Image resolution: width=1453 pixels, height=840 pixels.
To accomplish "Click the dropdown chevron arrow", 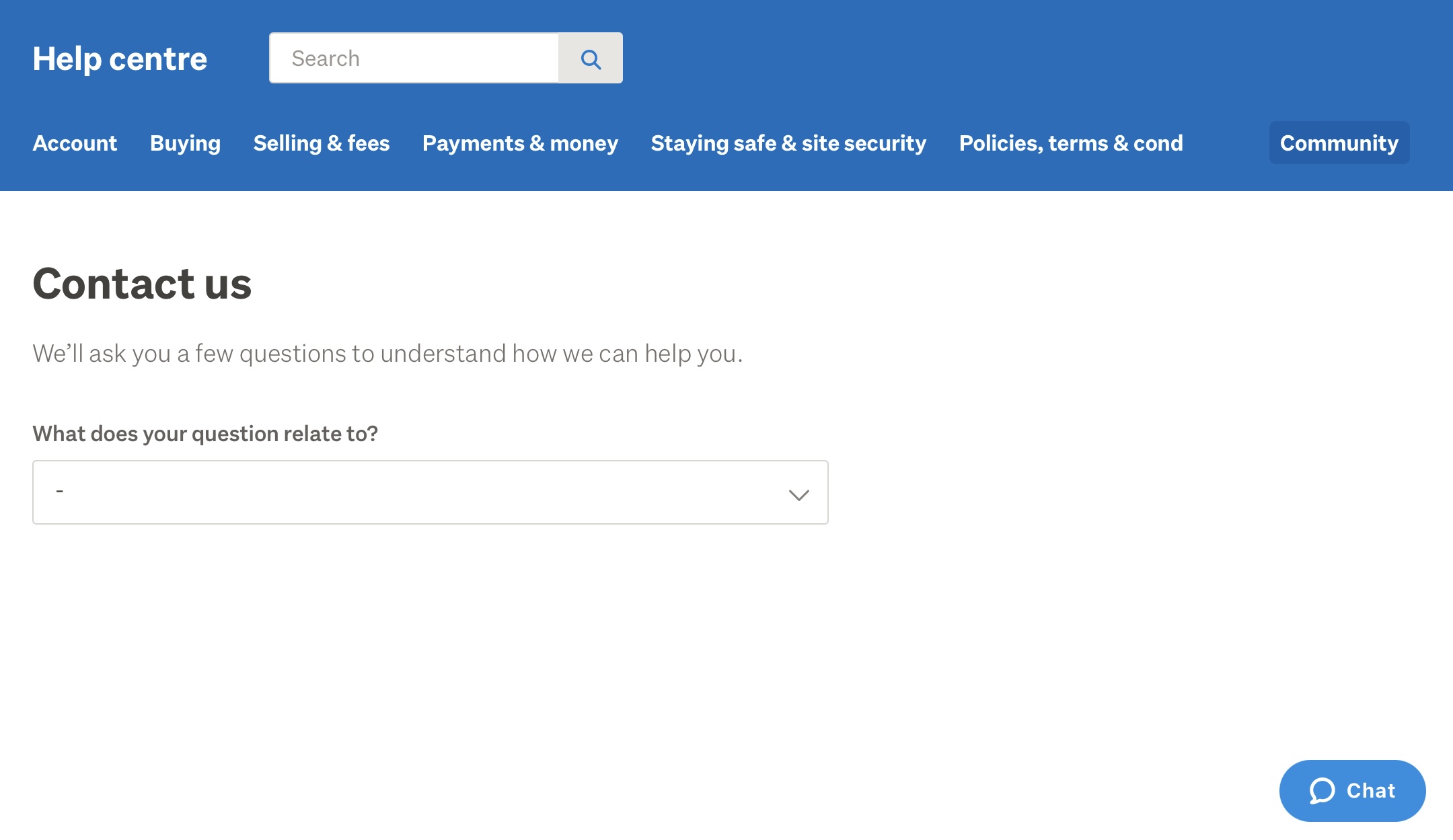I will coord(798,495).
